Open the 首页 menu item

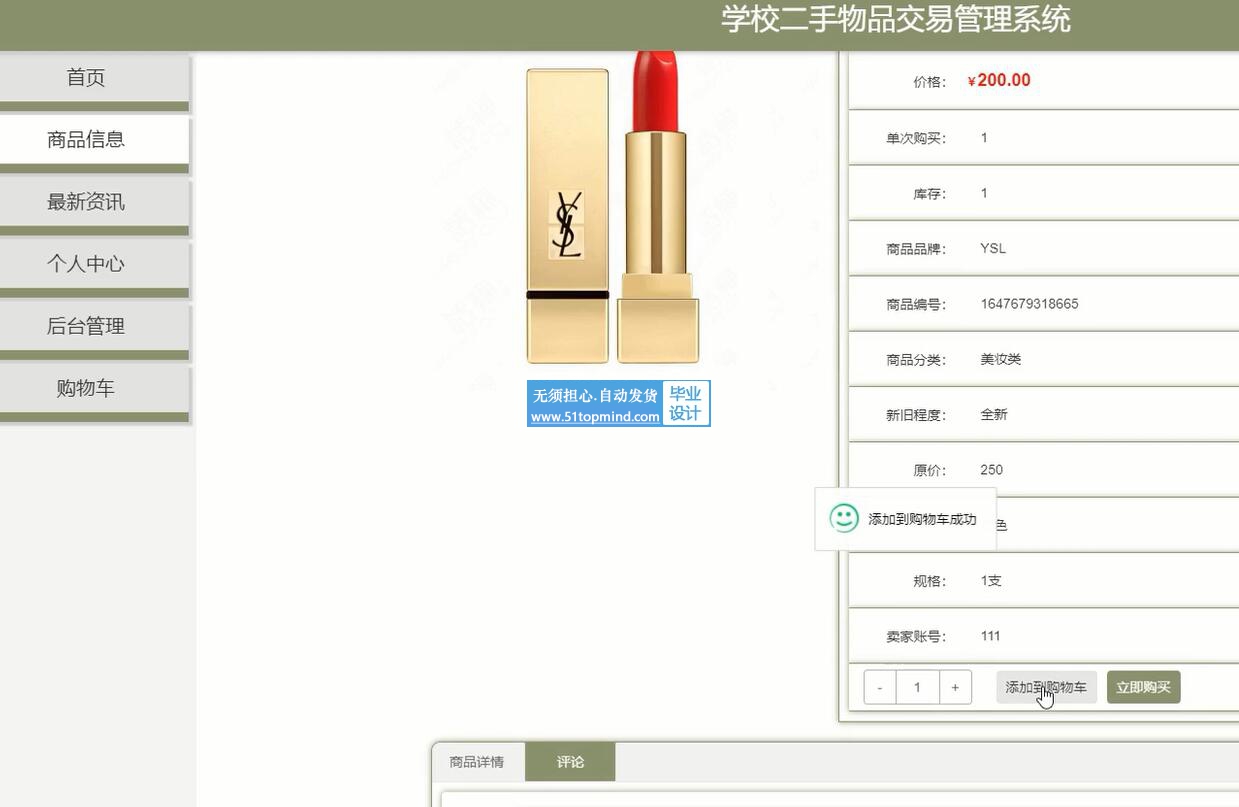click(x=94, y=78)
